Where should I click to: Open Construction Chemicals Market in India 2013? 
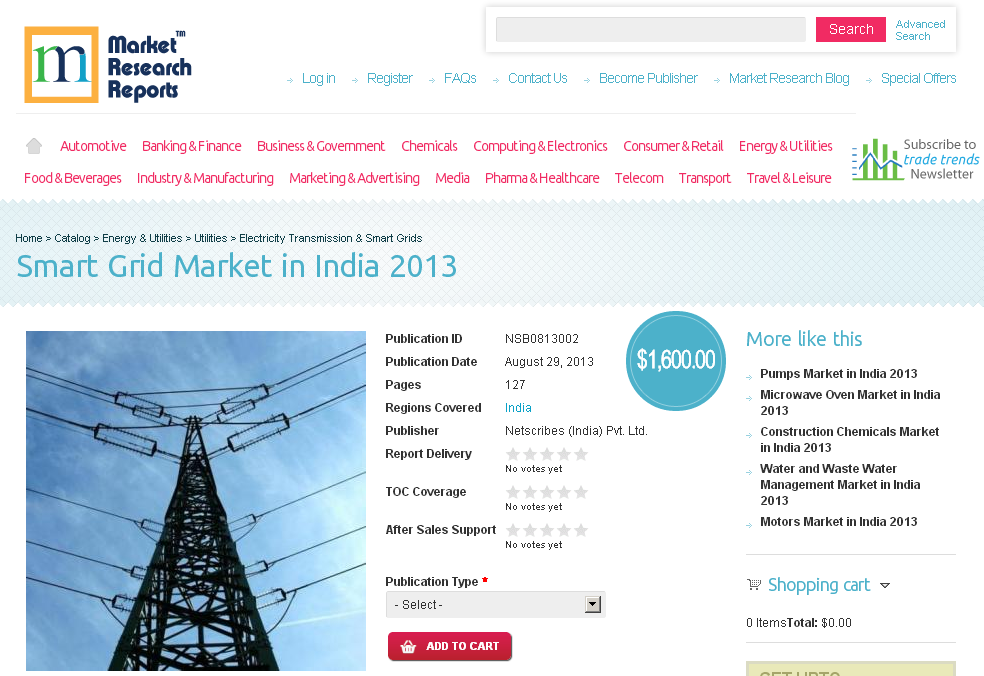click(x=849, y=439)
